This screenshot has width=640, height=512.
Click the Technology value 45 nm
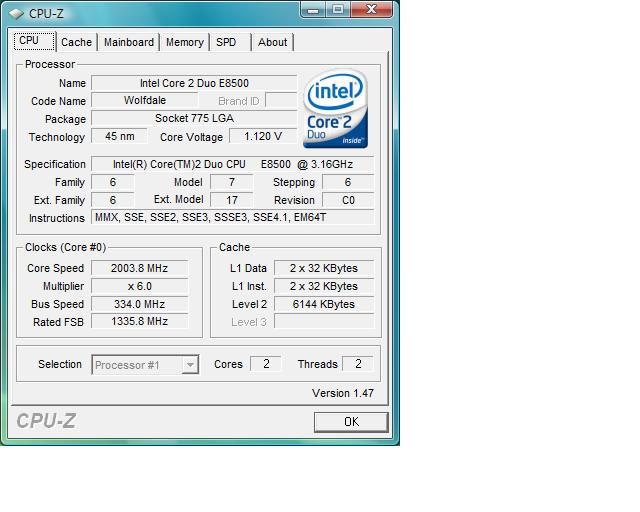119,136
